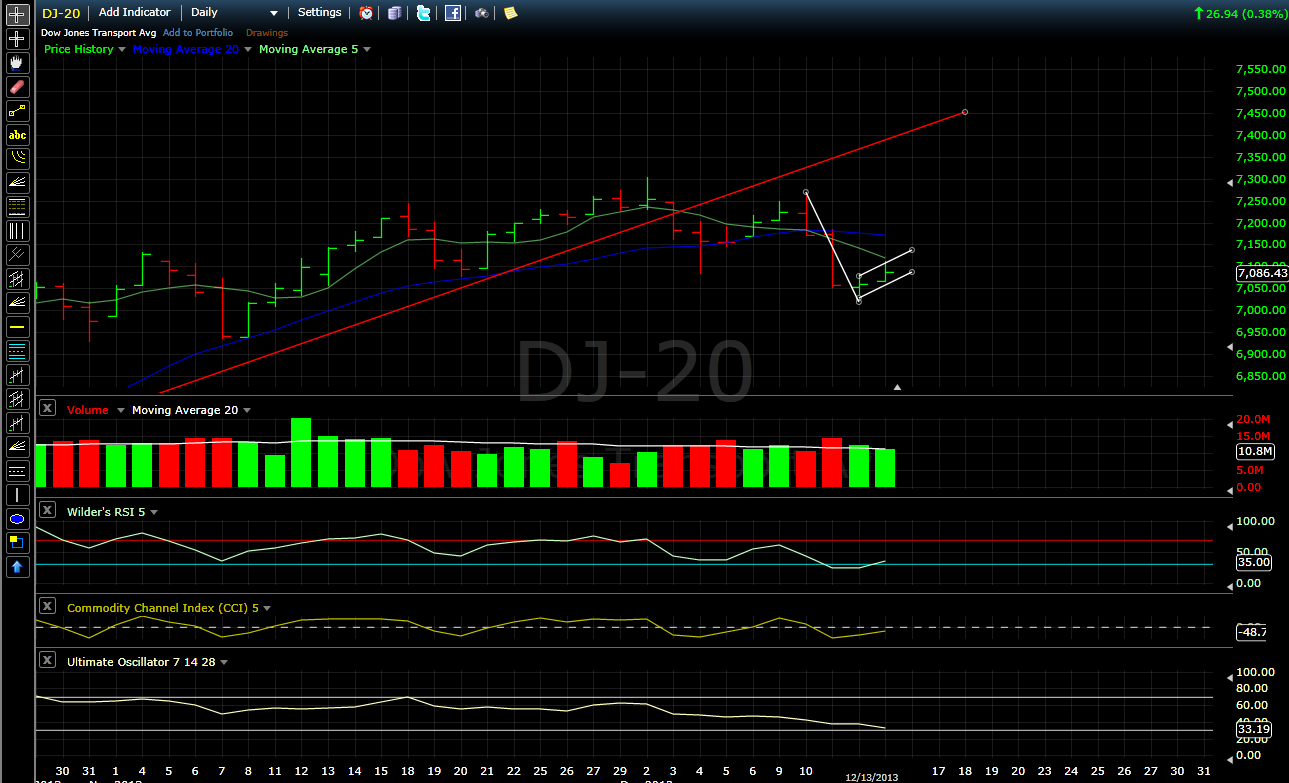The height and width of the screenshot is (783, 1289).
Task: Click the current price label 7,086.43
Action: [x=1261, y=272]
